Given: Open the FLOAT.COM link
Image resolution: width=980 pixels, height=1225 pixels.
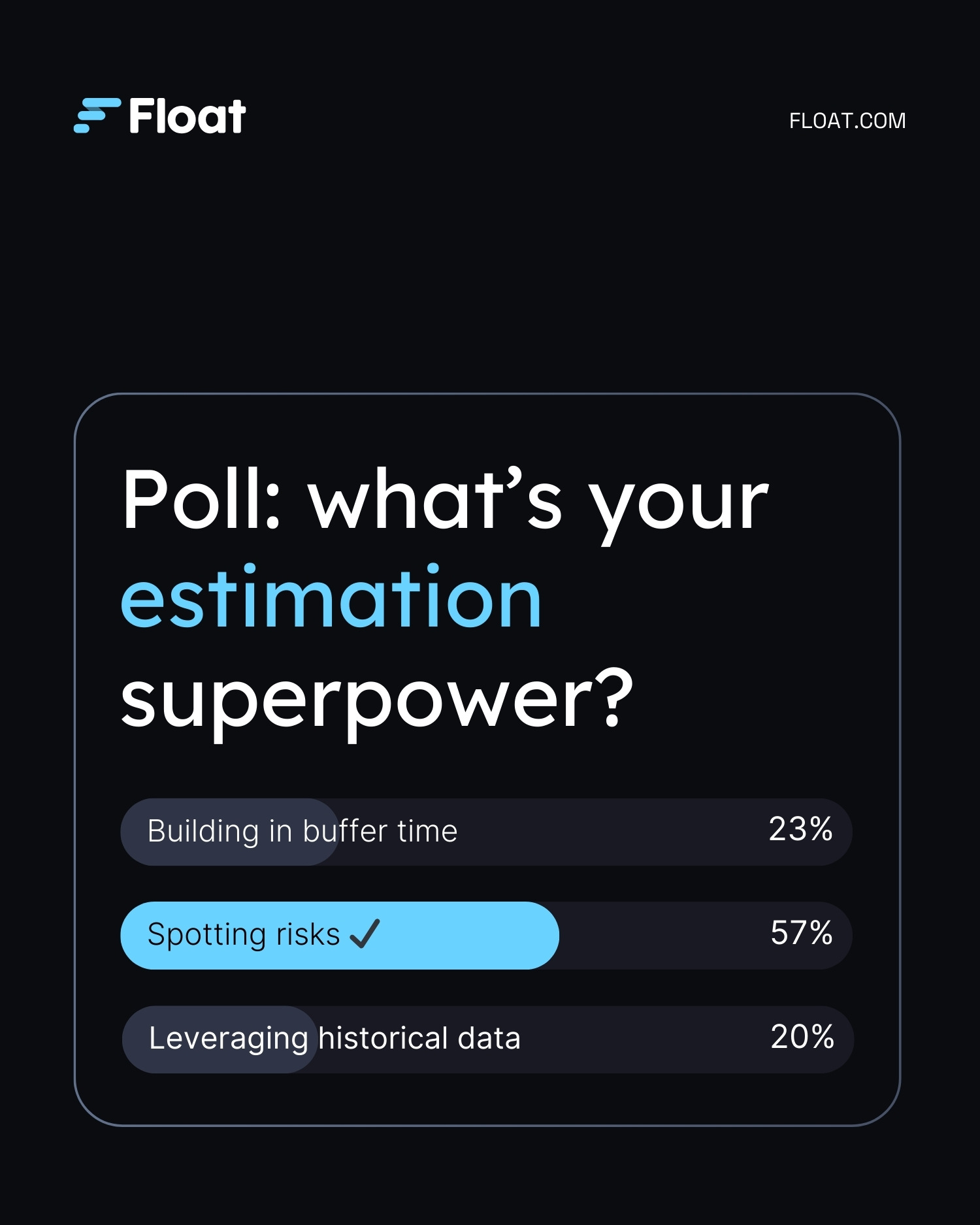Looking at the screenshot, I should [847, 121].
